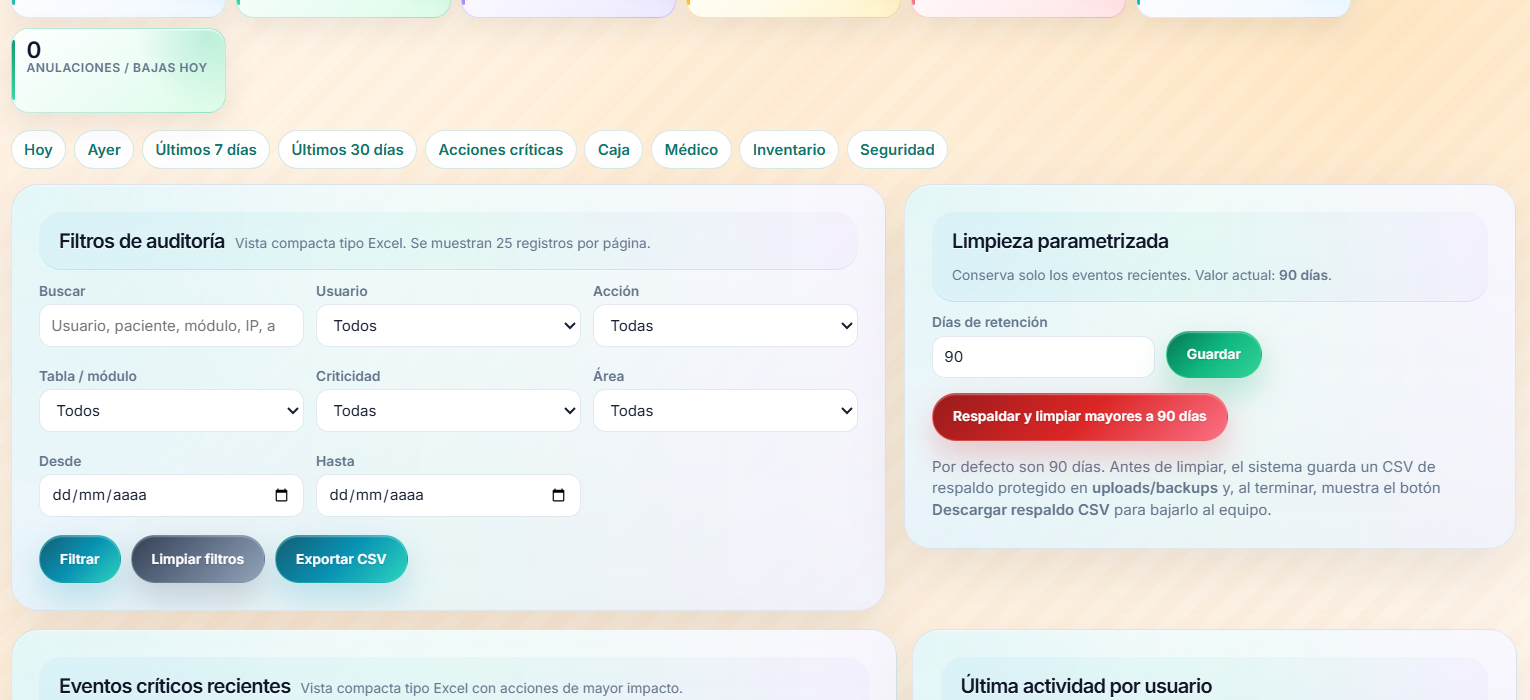
Task: Filter by Seguridad area chip
Action: (x=897, y=150)
